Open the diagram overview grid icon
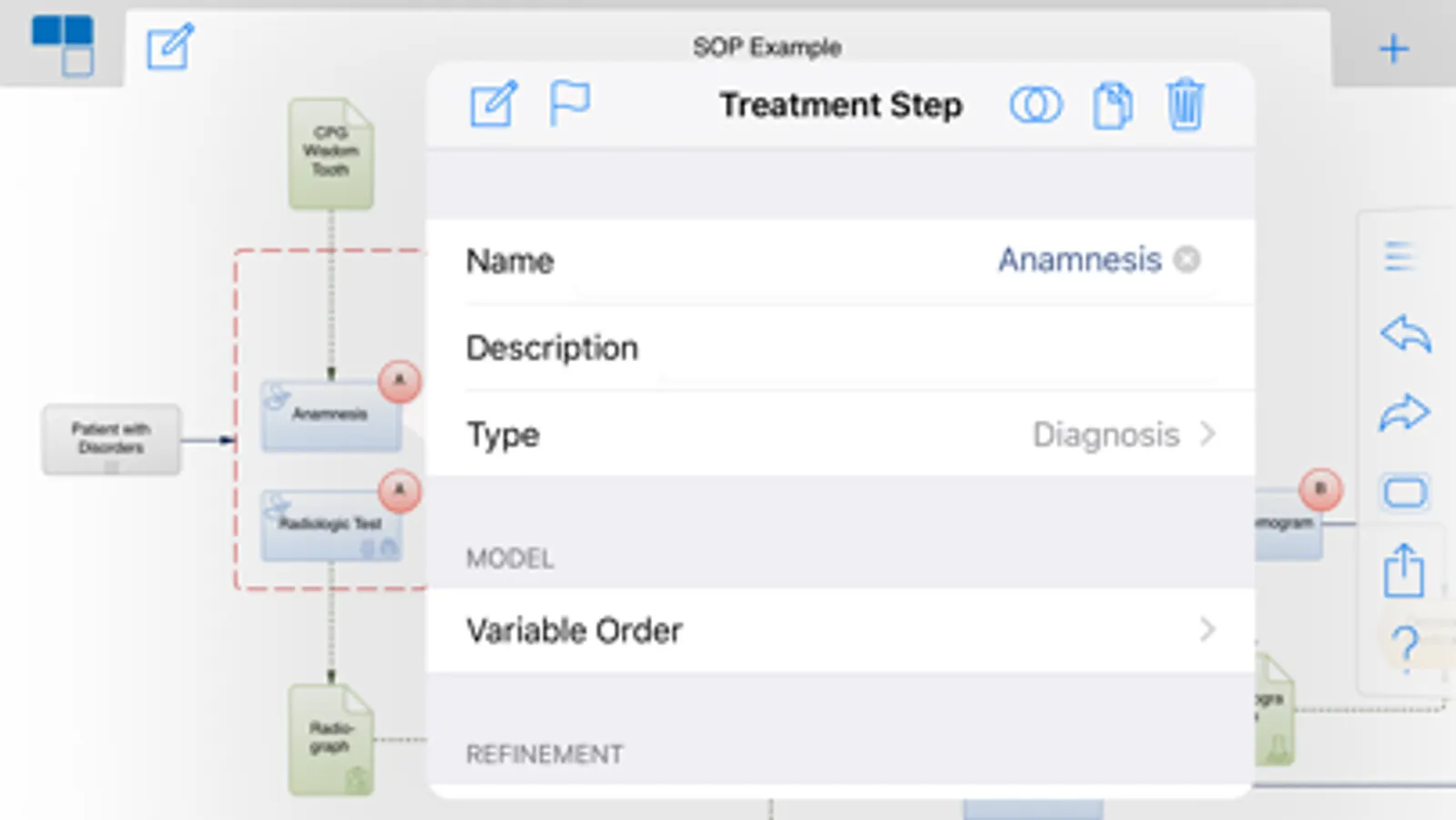Screen dimensions: 1456x820 (63, 44)
